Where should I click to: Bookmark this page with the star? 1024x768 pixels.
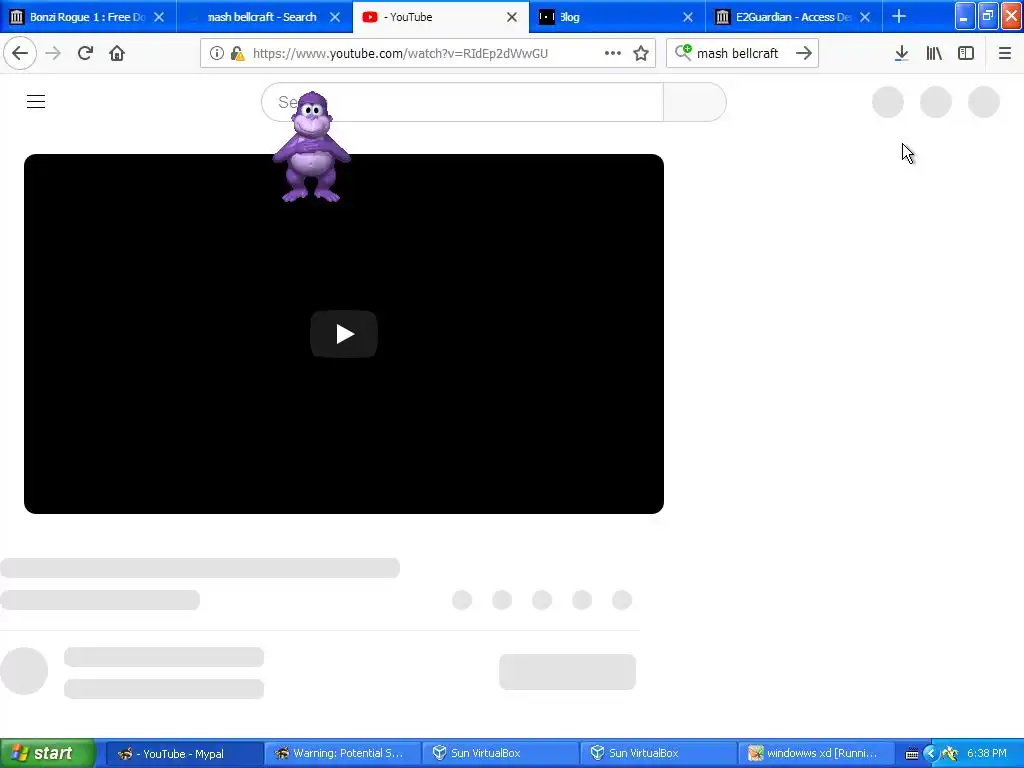tap(641, 53)
